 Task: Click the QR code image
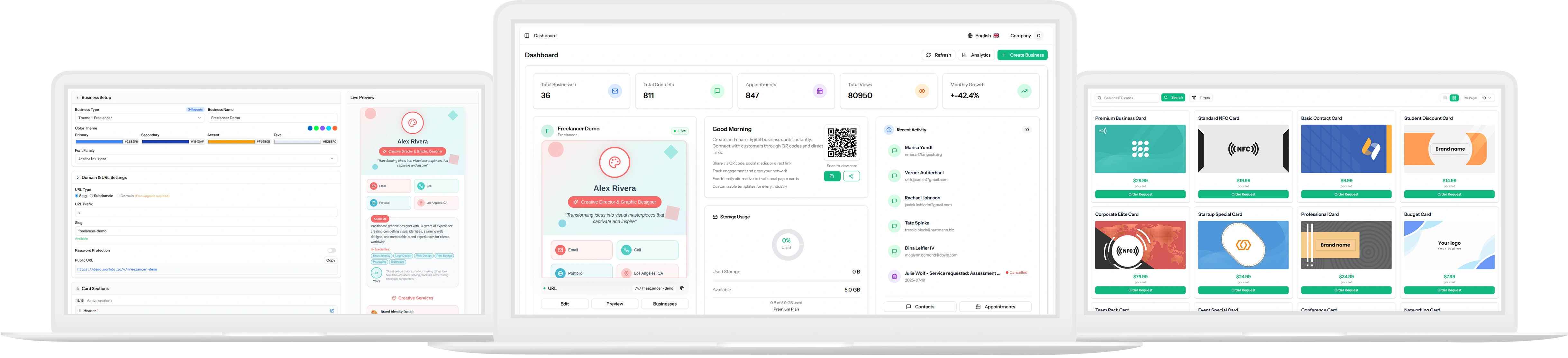(841, 143)
